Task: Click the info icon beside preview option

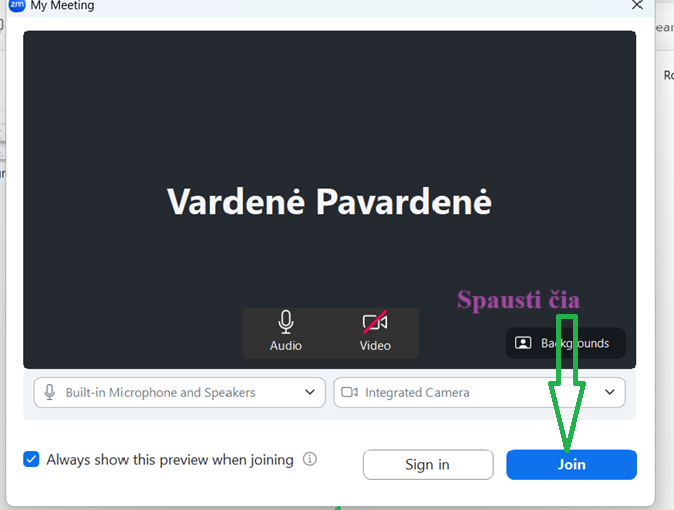Action: point(309,459)
